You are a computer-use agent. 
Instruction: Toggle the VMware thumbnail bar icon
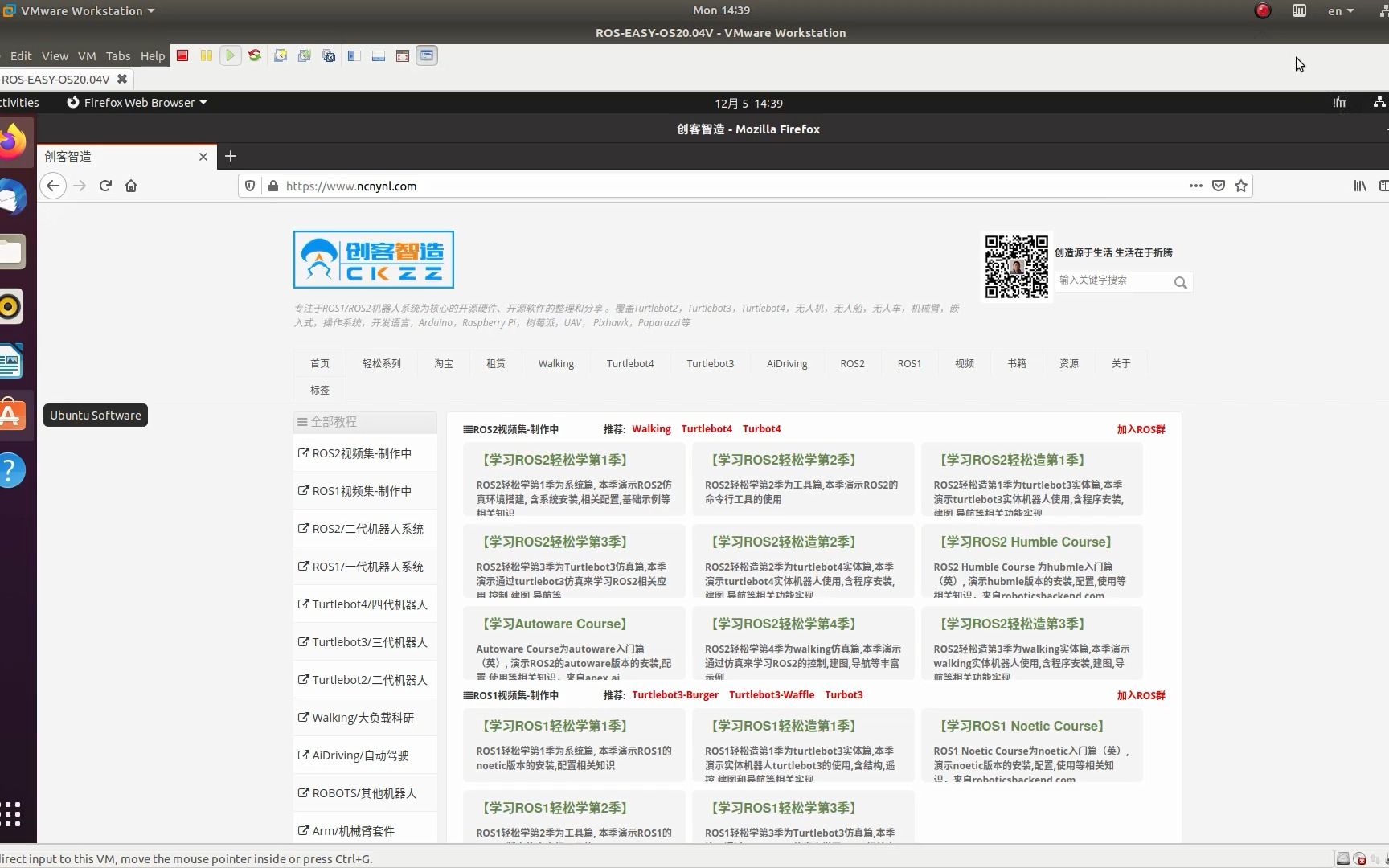click(378, 55)
